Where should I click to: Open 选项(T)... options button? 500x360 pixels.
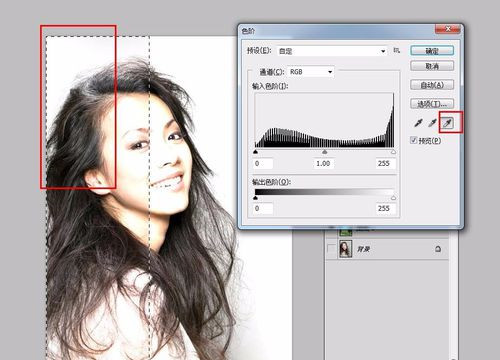[432, 104]
